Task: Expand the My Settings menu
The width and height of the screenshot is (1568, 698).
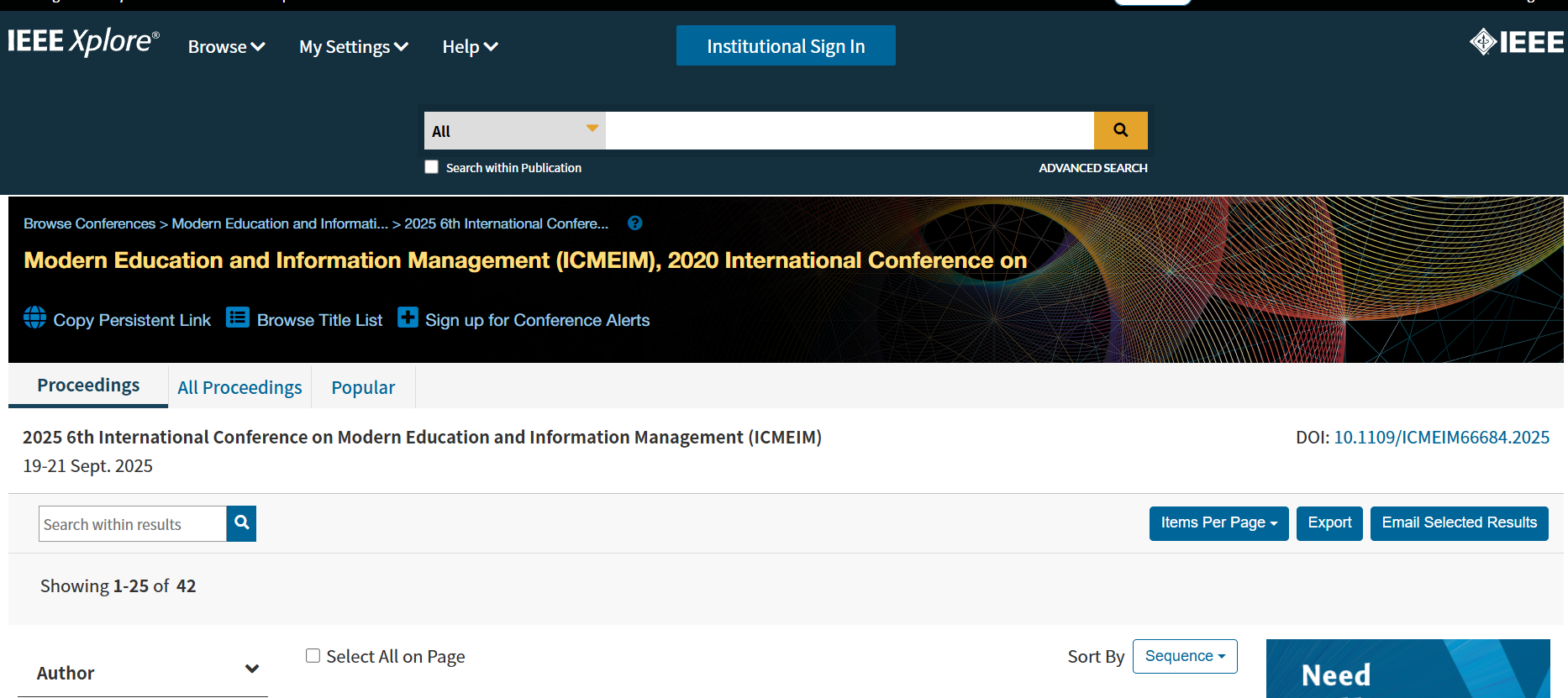Action: pos(353,47)
